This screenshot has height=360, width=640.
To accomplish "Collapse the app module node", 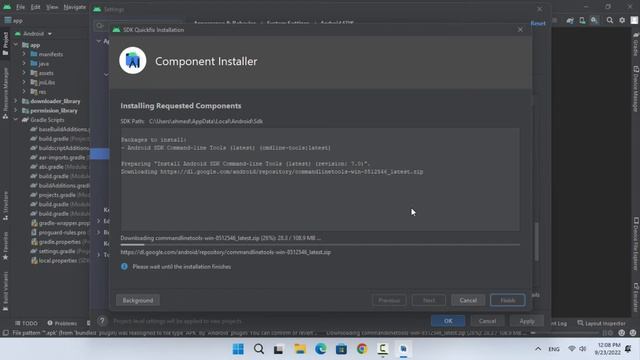I will (16, 45).
